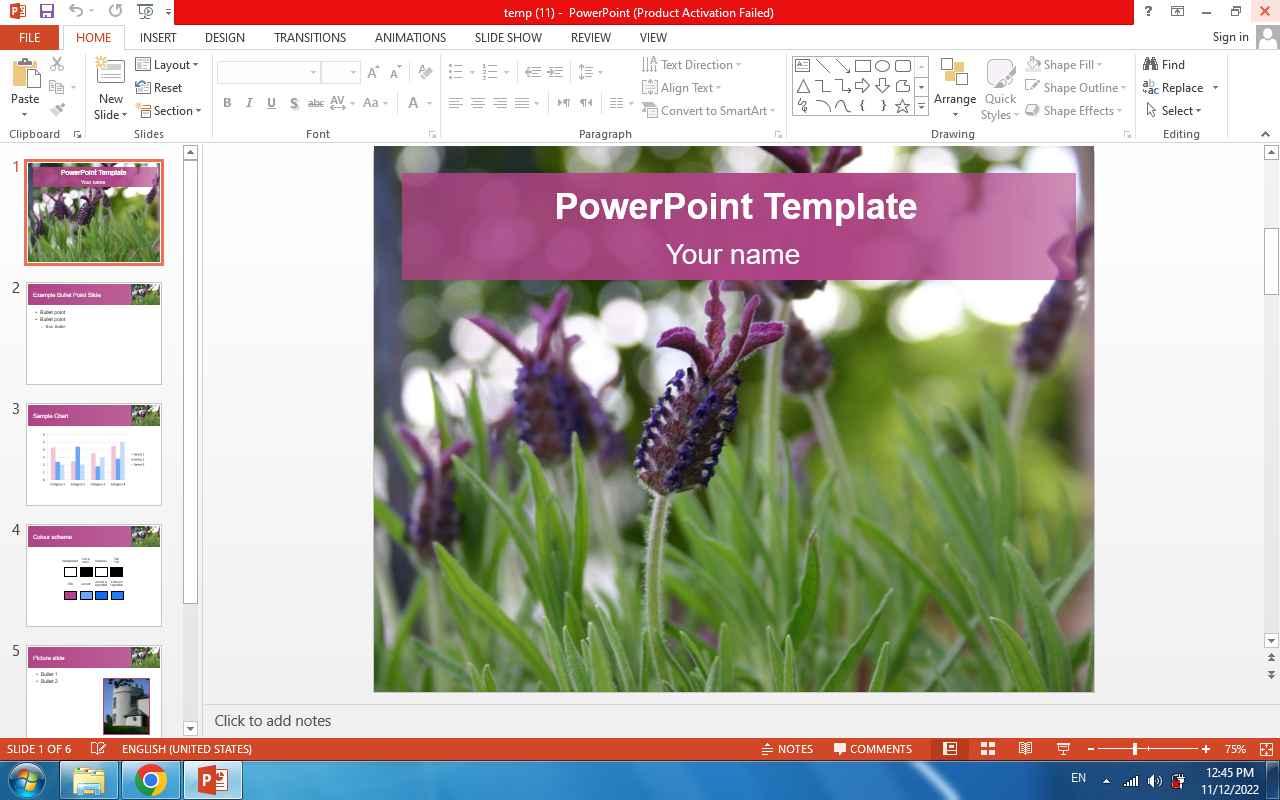The height and width of the screenshot is (800, 1280).
Task: Switch to the TRANSITIONS tab
Action: 310,37
